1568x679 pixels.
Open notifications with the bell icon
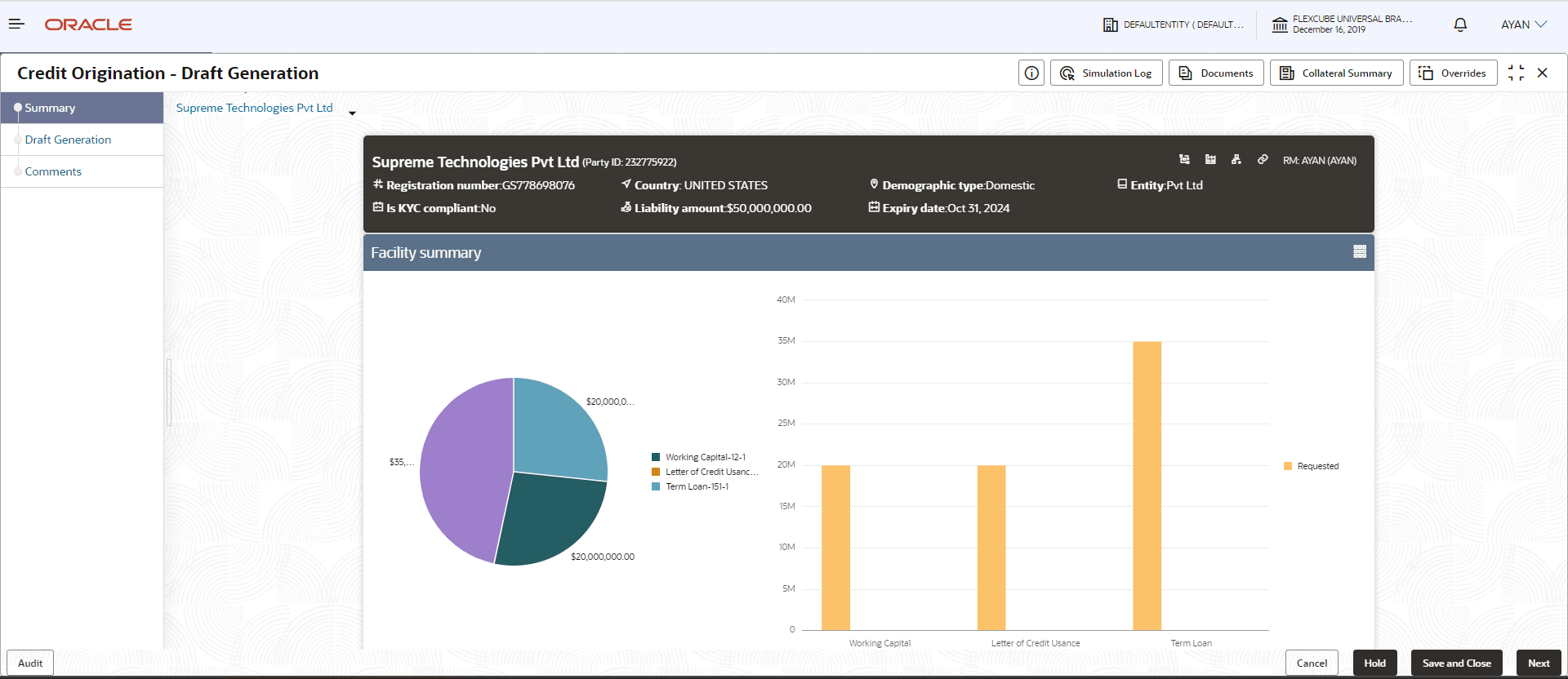(1460, 24)
